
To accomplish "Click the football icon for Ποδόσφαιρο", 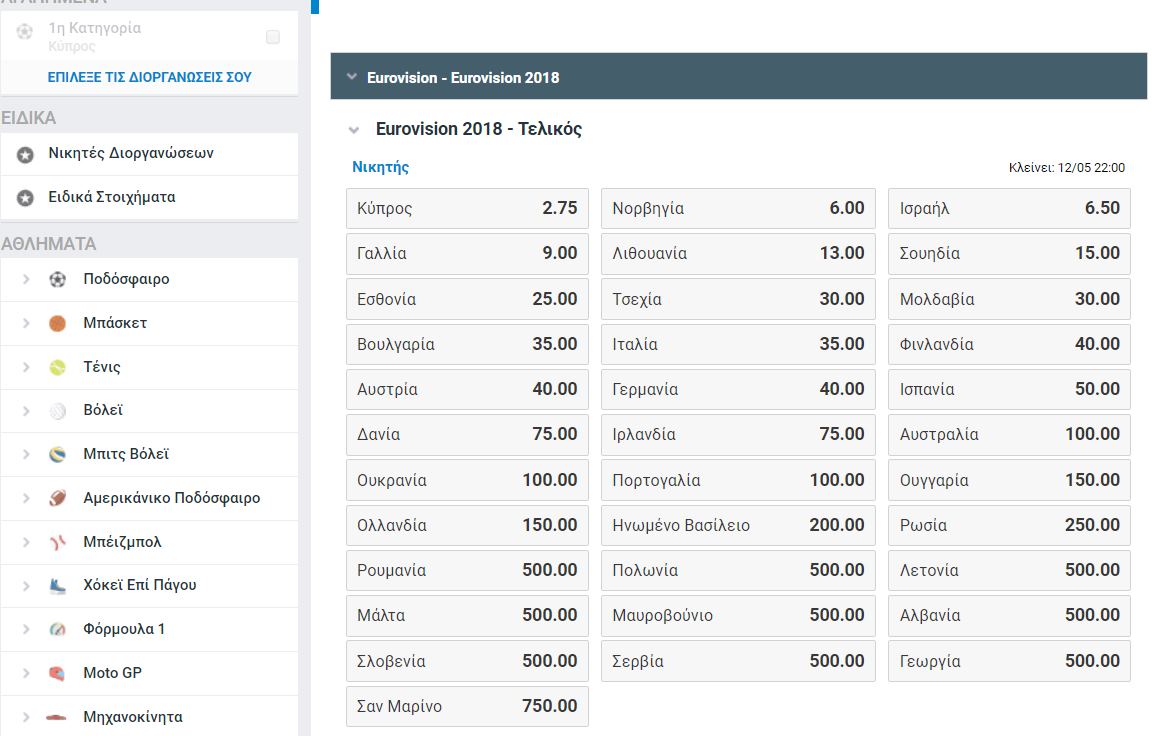I will point(58,279).
